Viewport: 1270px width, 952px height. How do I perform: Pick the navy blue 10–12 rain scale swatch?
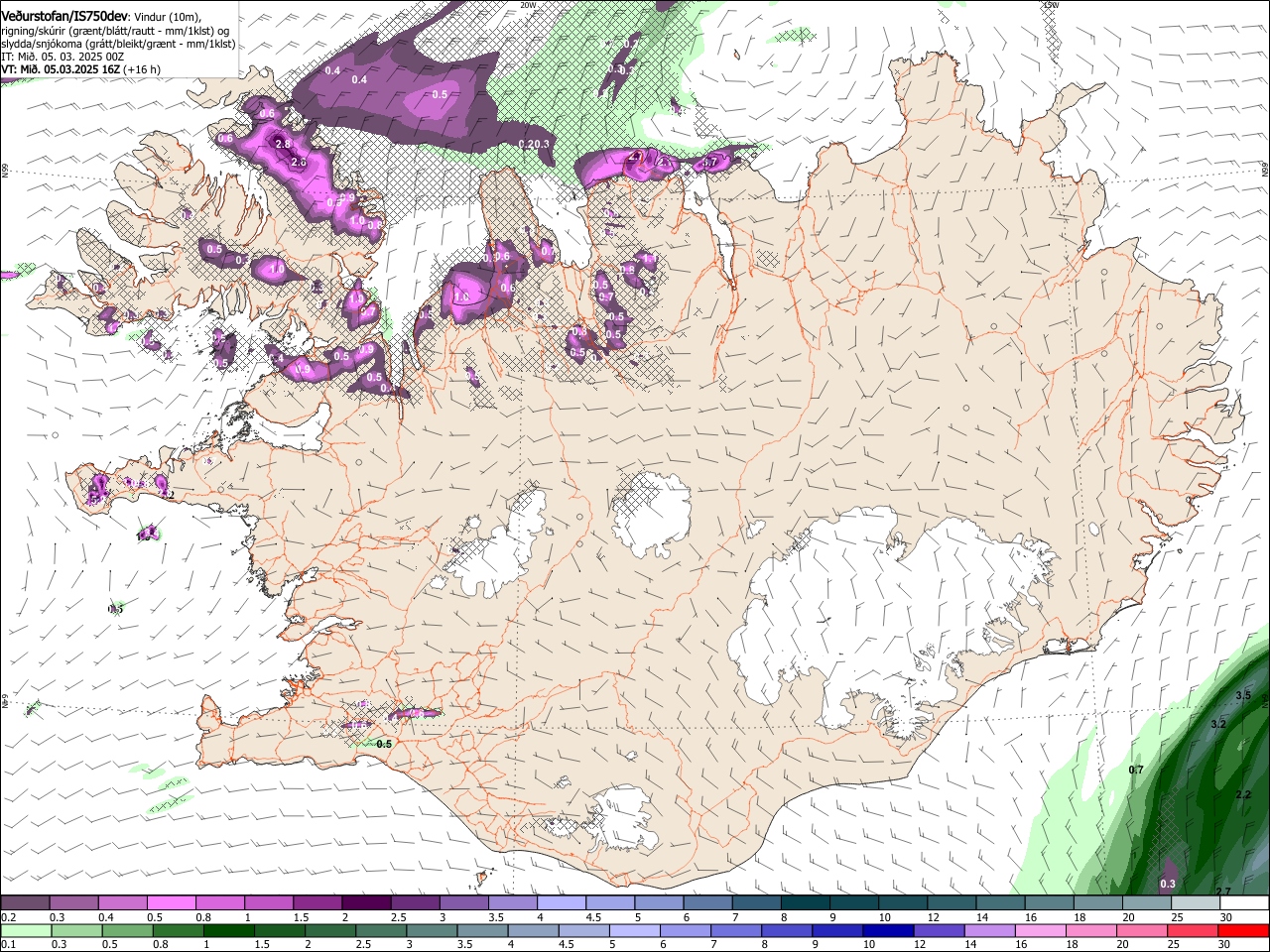pos(887,930)
